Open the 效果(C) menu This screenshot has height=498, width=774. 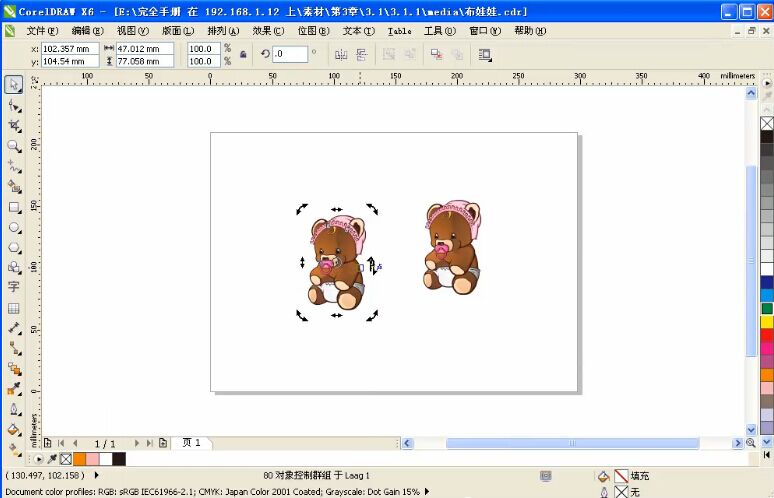pos(268,31)
